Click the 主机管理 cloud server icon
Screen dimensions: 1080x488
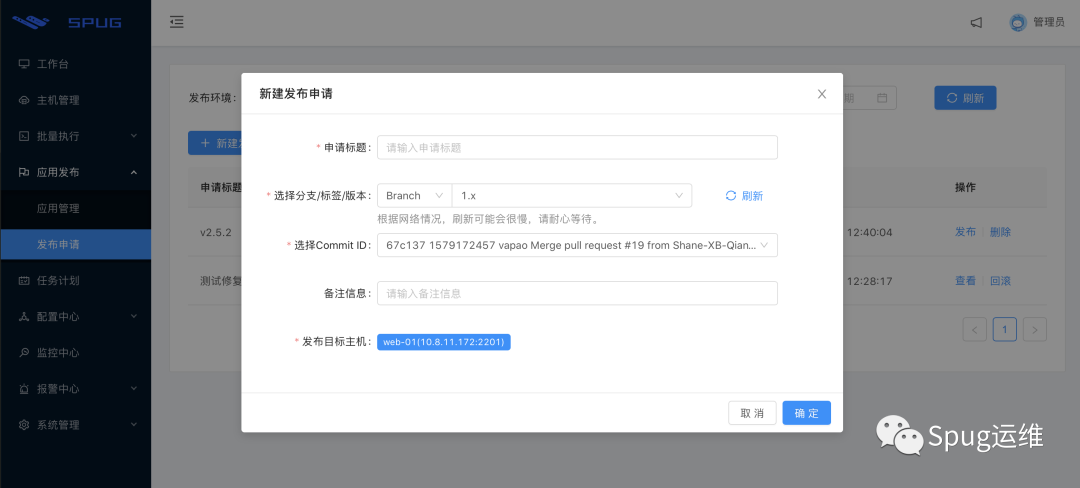pyautogui.click(x=24, y=100)
